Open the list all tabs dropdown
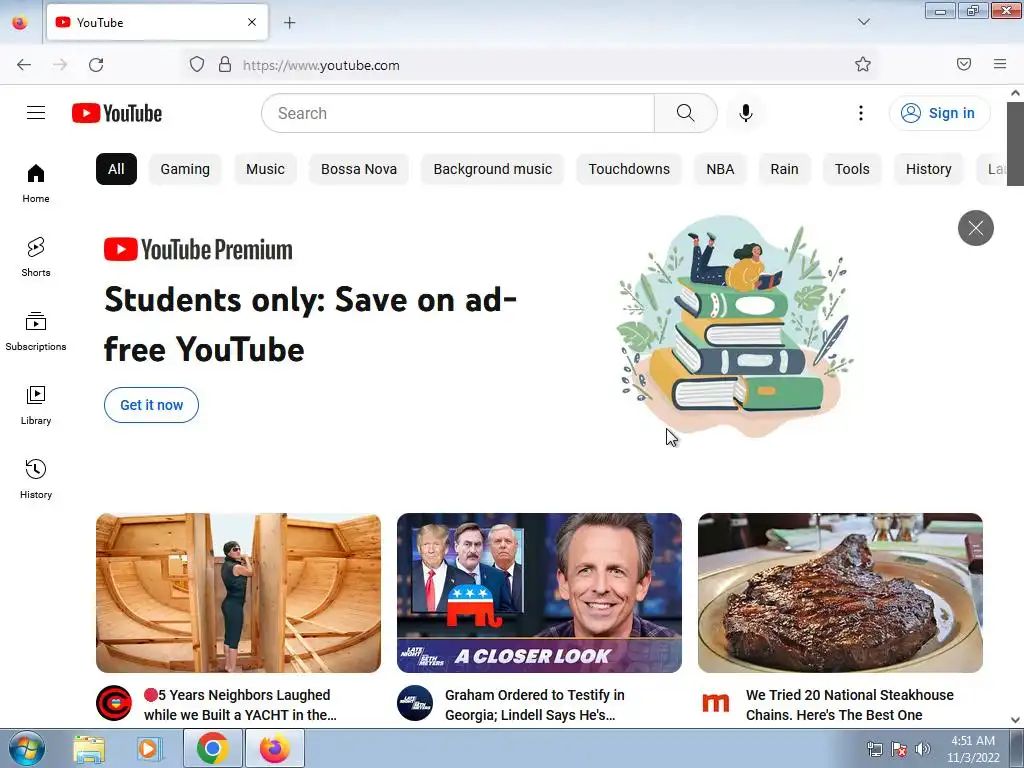This screenshot has width=1024, height=768. pos(863,22)
